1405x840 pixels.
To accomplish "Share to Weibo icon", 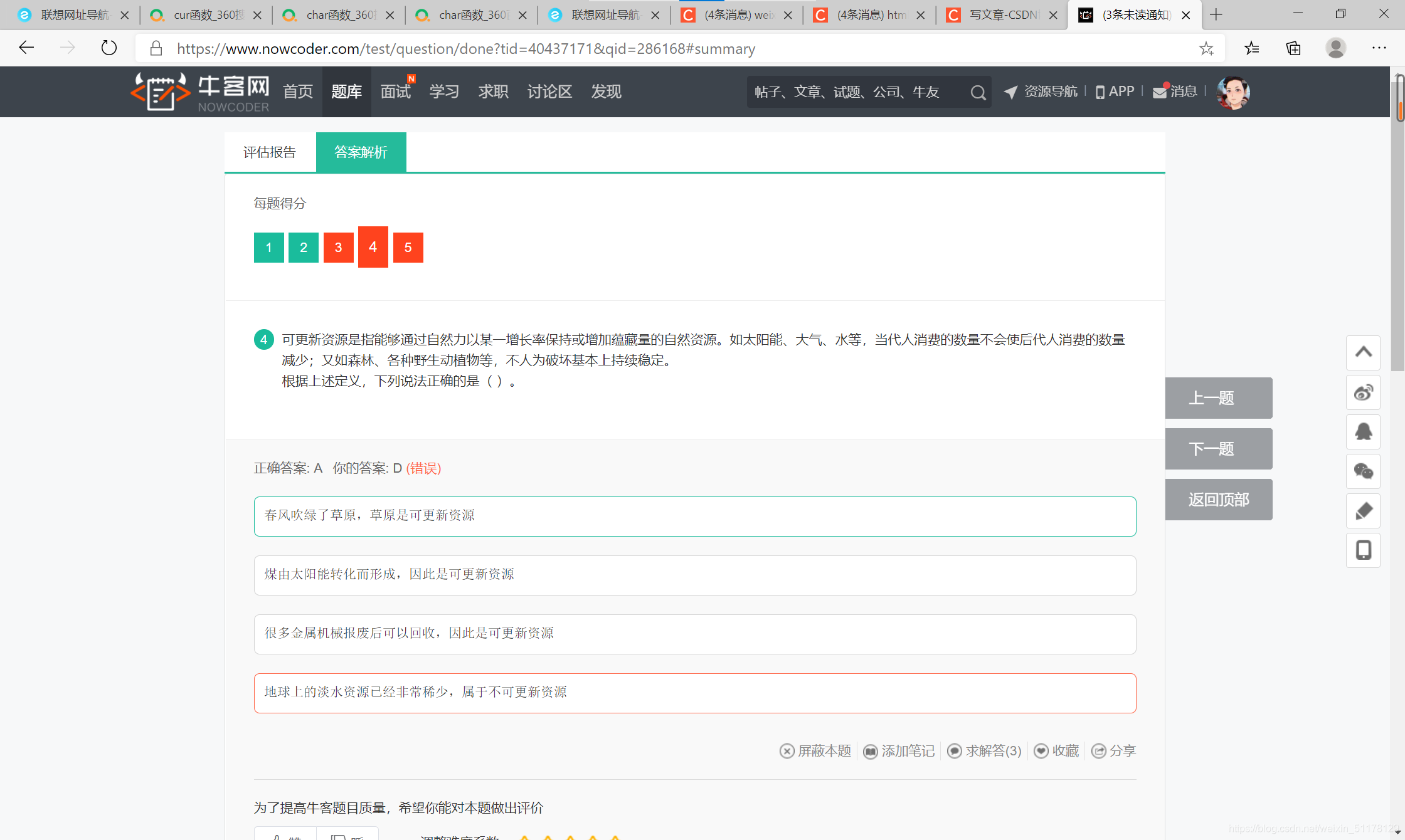I will [1363, 392].
